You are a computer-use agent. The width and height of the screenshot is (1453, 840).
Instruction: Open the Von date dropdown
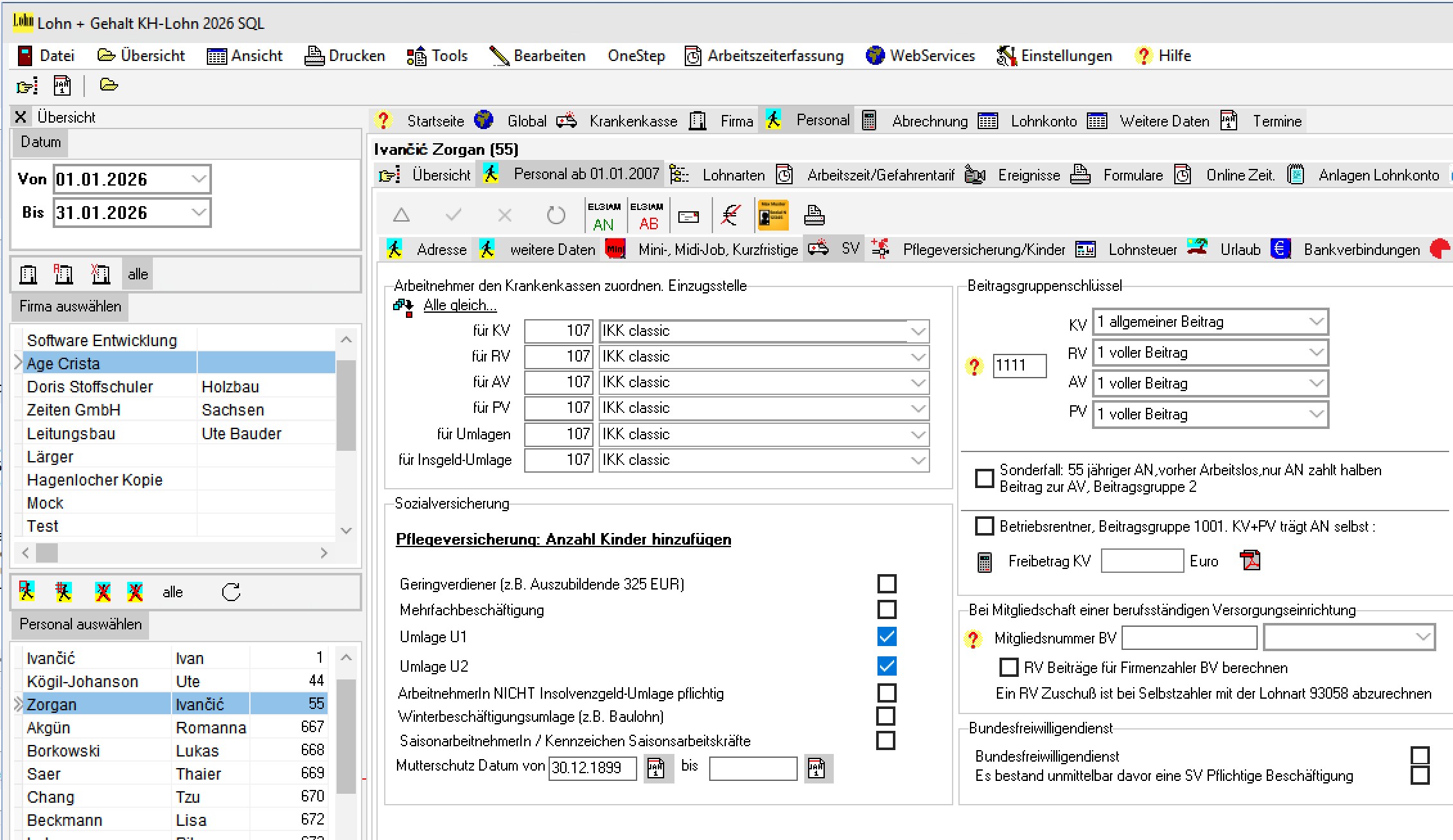tap(198, 179)
